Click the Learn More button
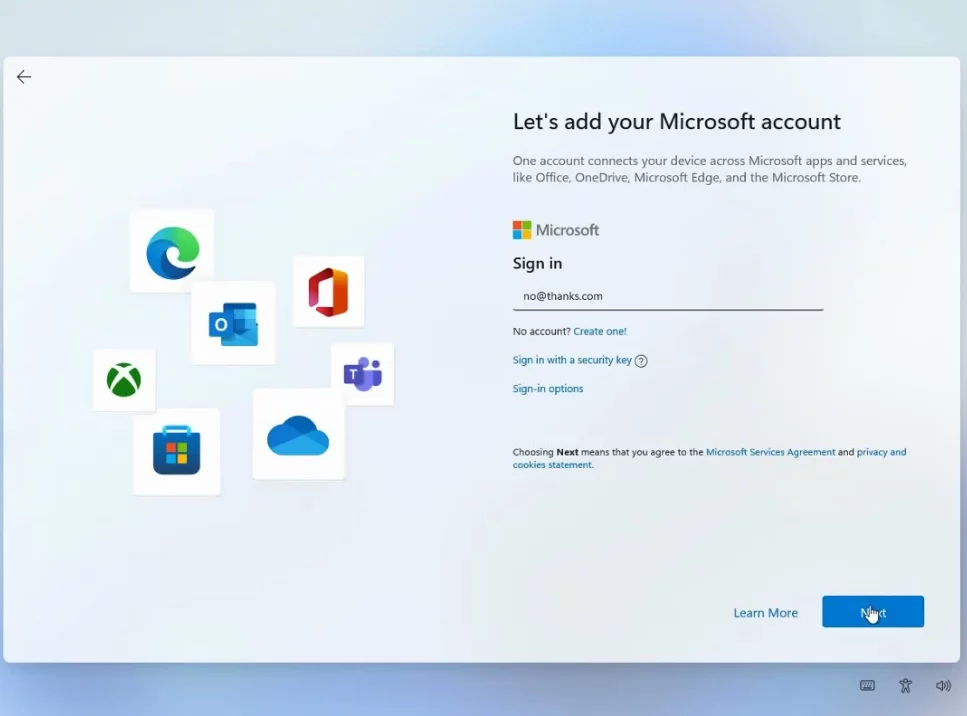 pyautogui.click(x=765, y=612)
